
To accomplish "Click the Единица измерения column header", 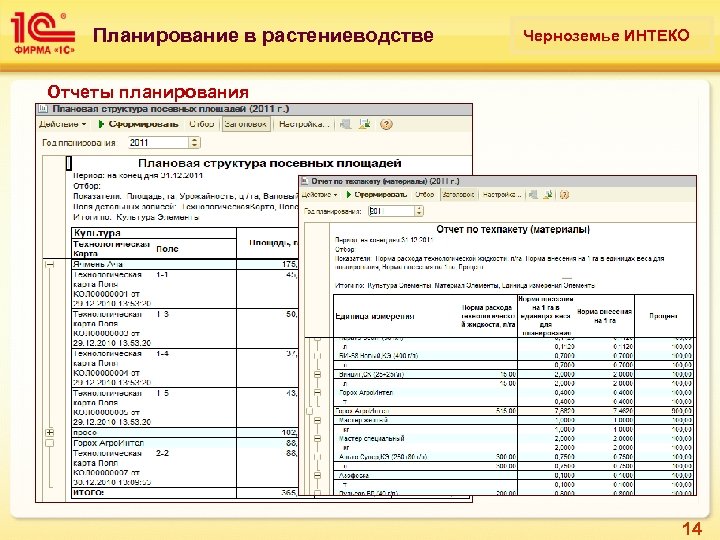I will tap(375, 316).
